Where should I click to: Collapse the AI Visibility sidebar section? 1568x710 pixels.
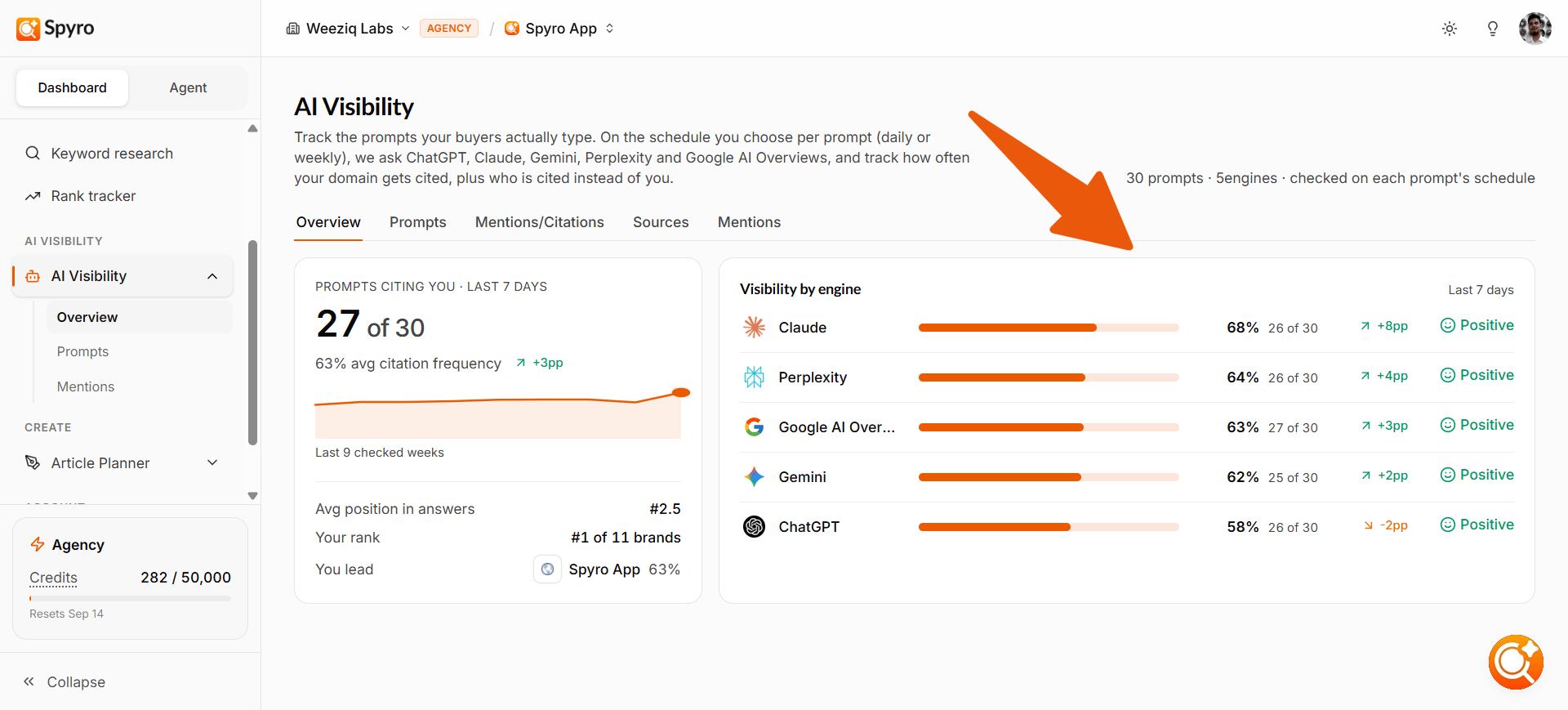pos(212,276)
